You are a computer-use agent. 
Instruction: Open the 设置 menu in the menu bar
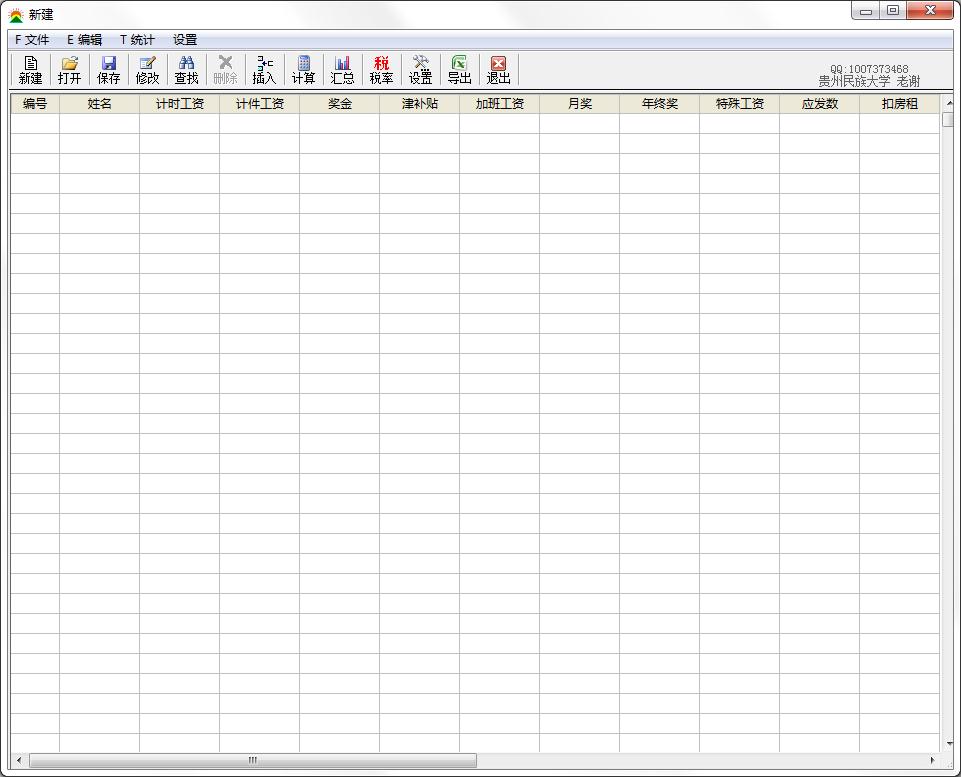point(185,40)
